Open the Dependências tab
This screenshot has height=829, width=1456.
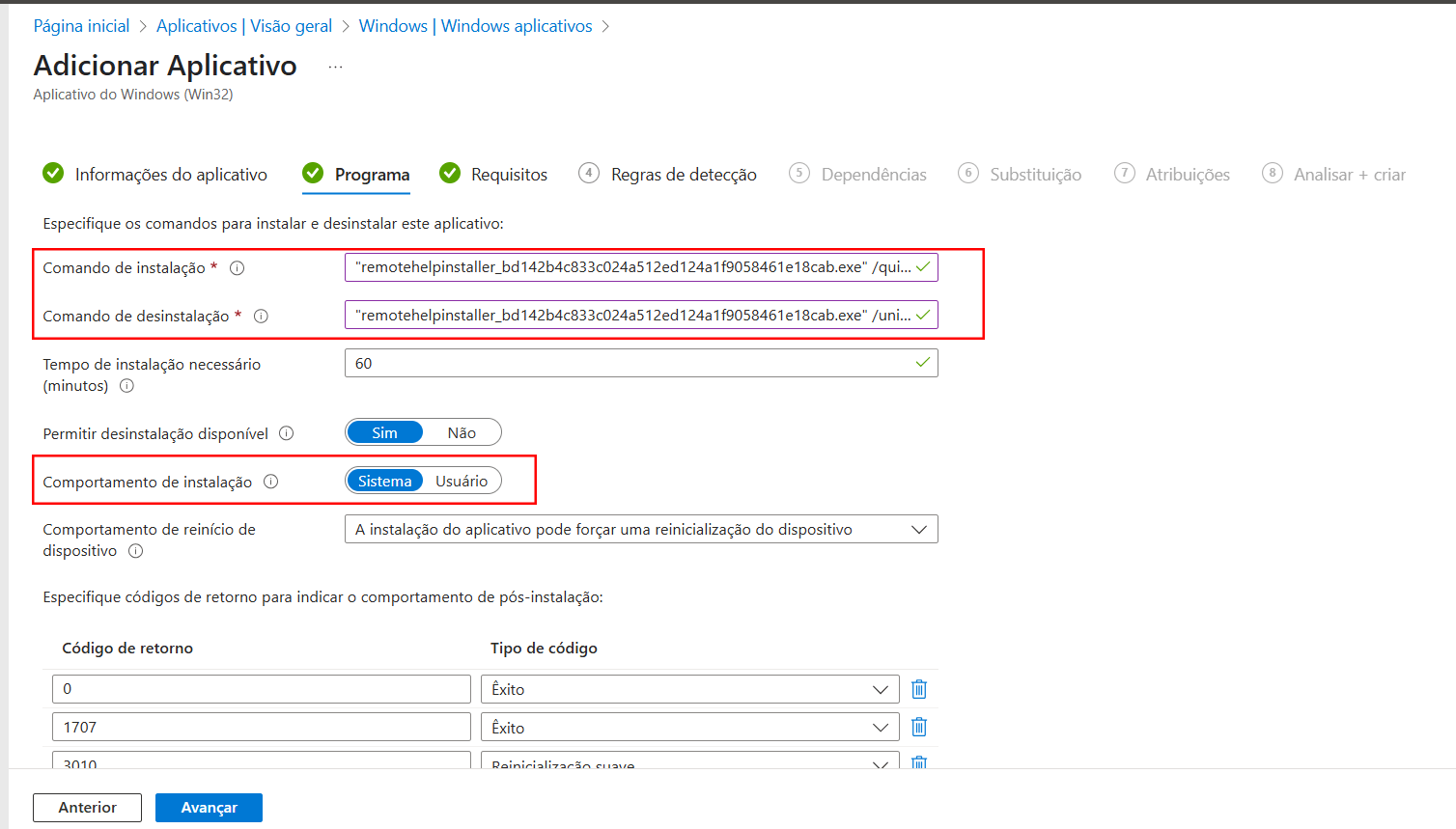pyautogui.click(x=858, y=174)
